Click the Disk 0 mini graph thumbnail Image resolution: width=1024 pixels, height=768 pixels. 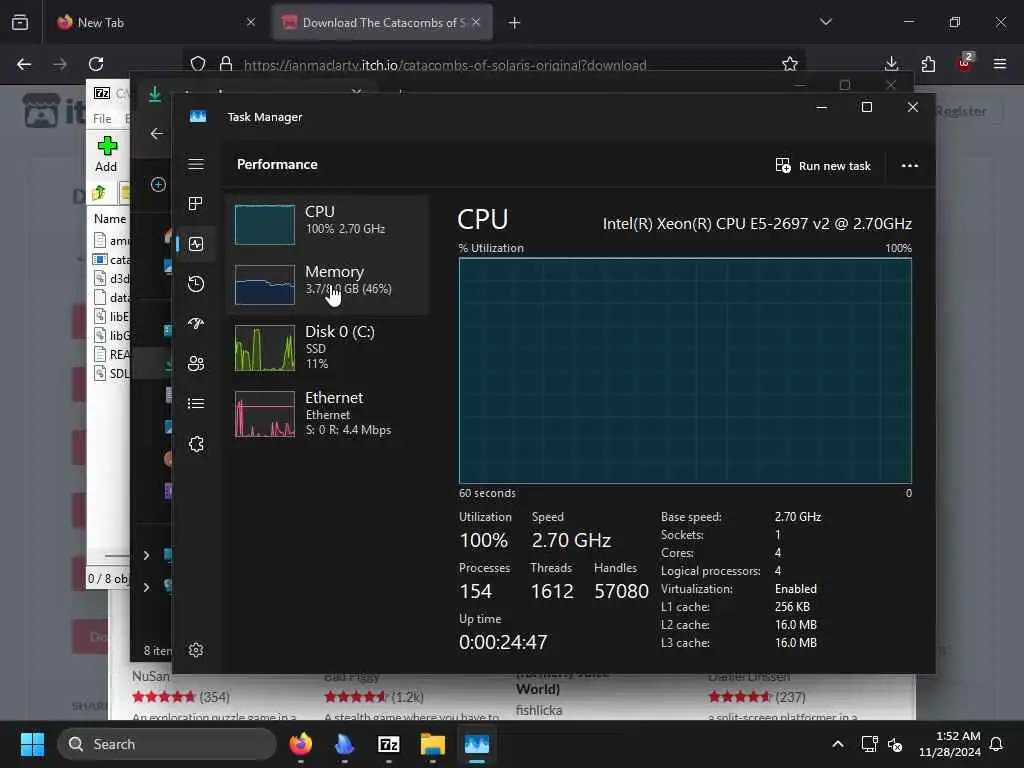tap(264, 348)
